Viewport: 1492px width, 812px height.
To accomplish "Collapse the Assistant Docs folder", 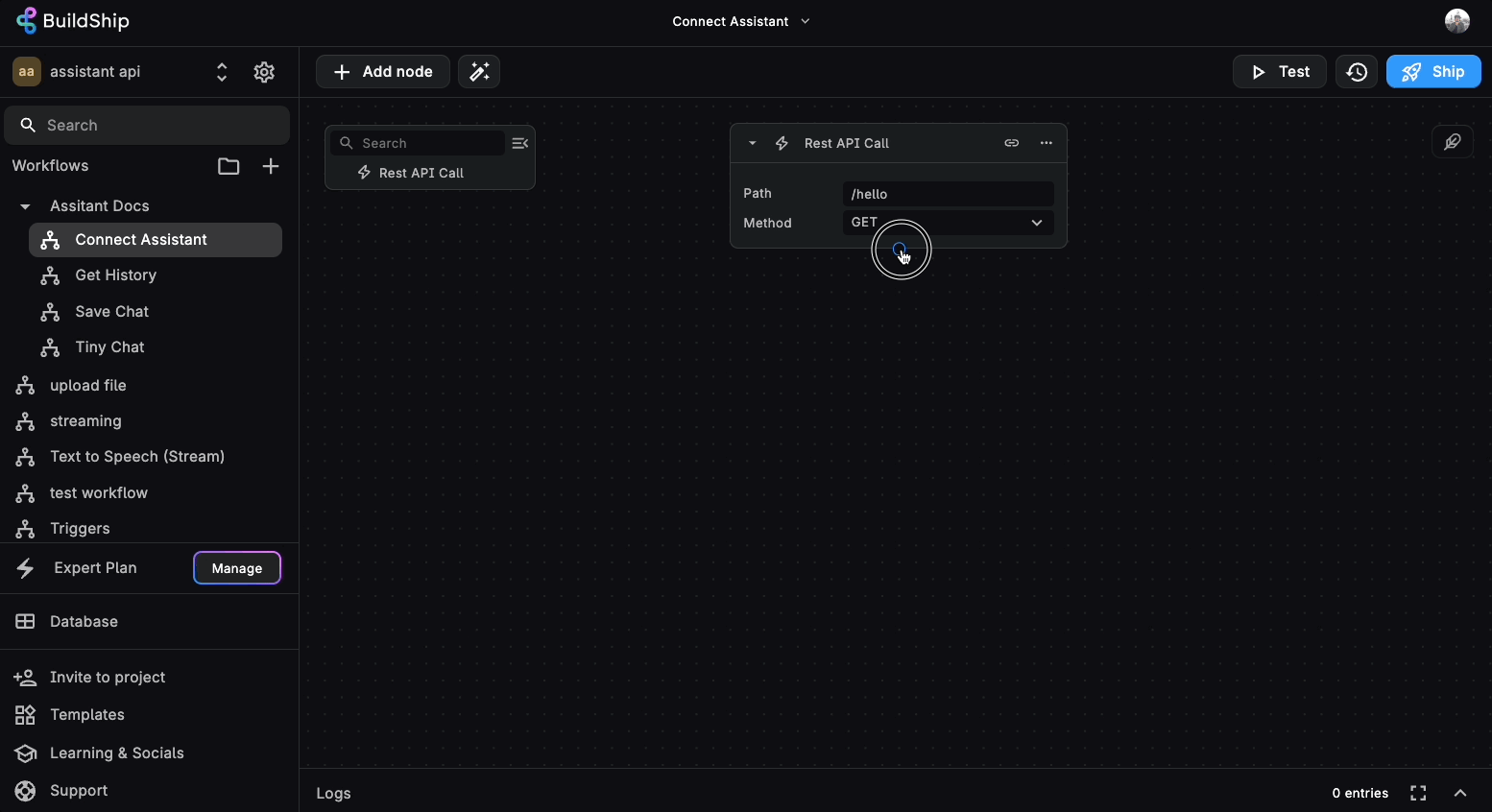I will 23,205.
